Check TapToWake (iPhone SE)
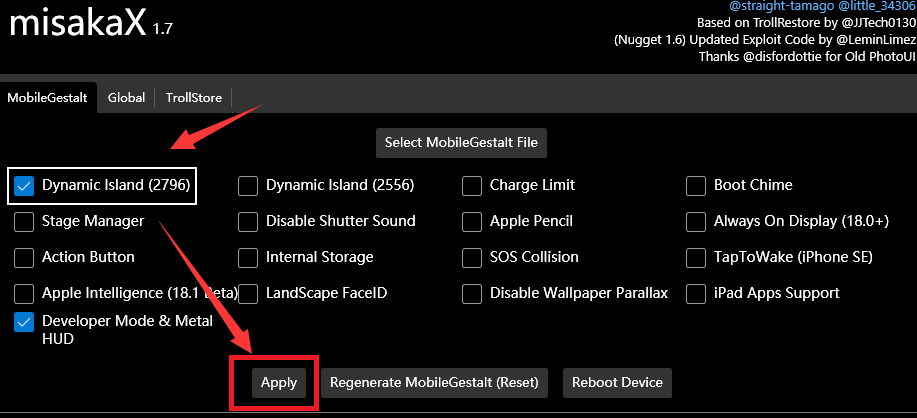 click(x=697, y=257)
